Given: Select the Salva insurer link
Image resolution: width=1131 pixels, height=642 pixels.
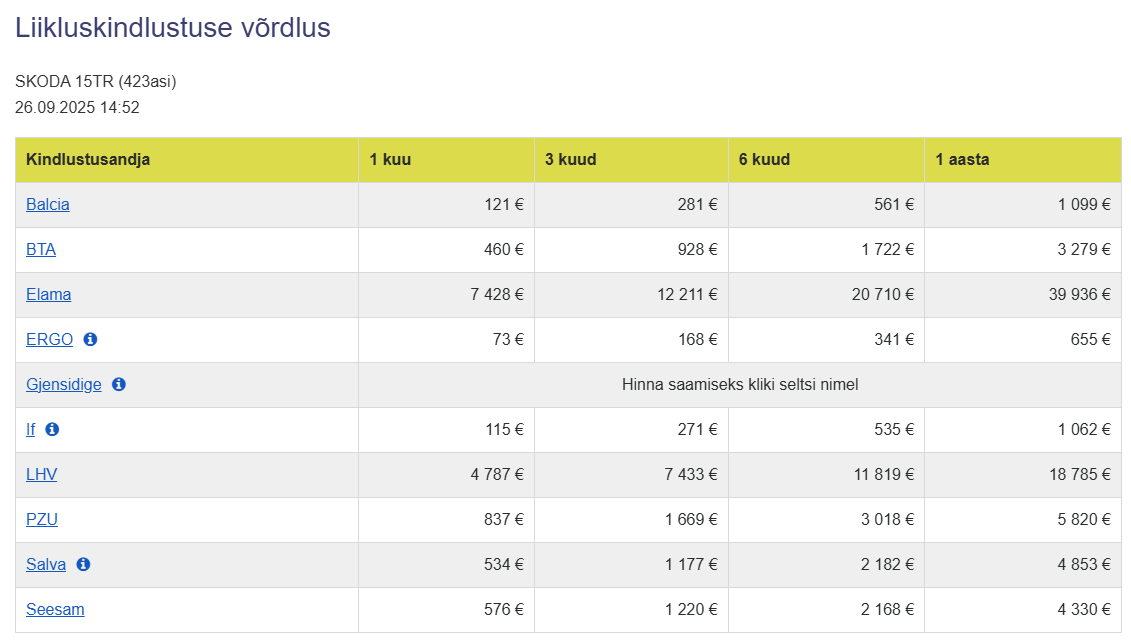Looking at the screenshot, I should pos(45,564).
